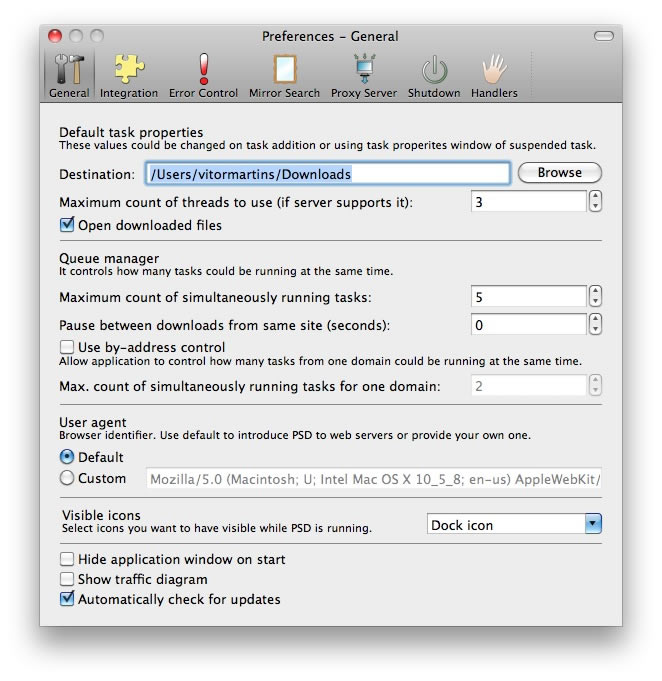This screenshot has height=681, width=662.
Task: Select the Default user agent radio button
Action: (67, 457)
